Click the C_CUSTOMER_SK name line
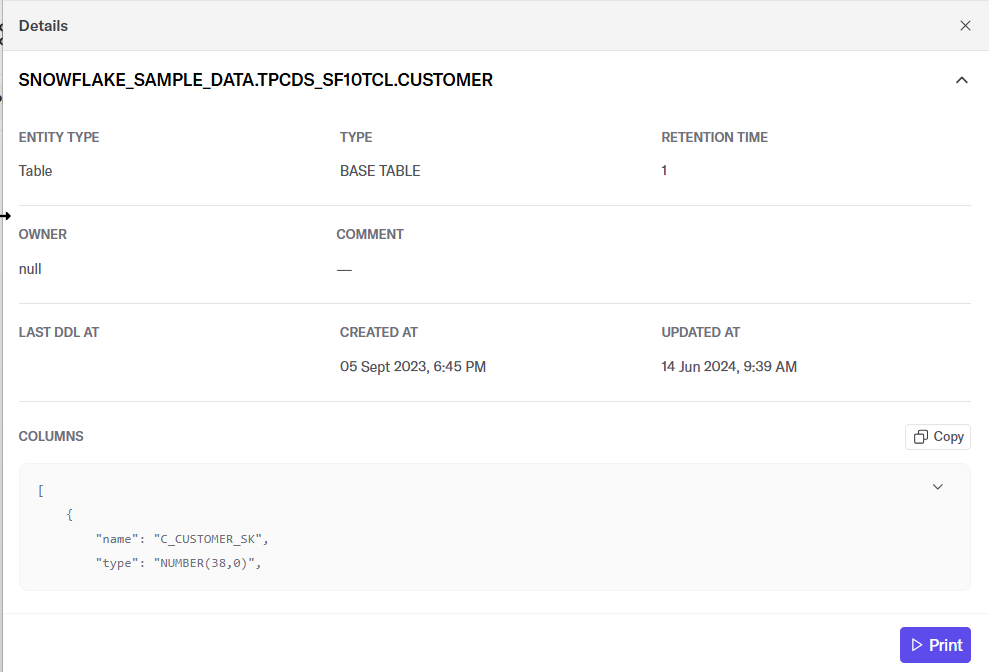Screen dimensions: 989x672 pyautogui.click(x=182, y=539)
